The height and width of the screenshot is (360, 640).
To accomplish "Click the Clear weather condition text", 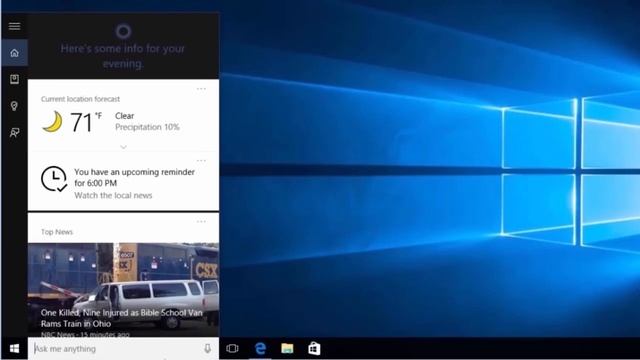I will tap(124, 116).
